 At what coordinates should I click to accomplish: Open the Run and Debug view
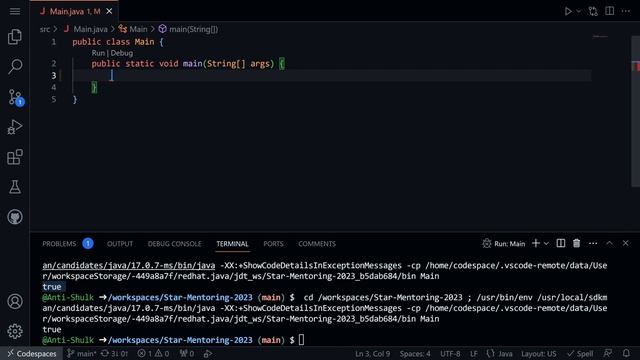[15, 127]
